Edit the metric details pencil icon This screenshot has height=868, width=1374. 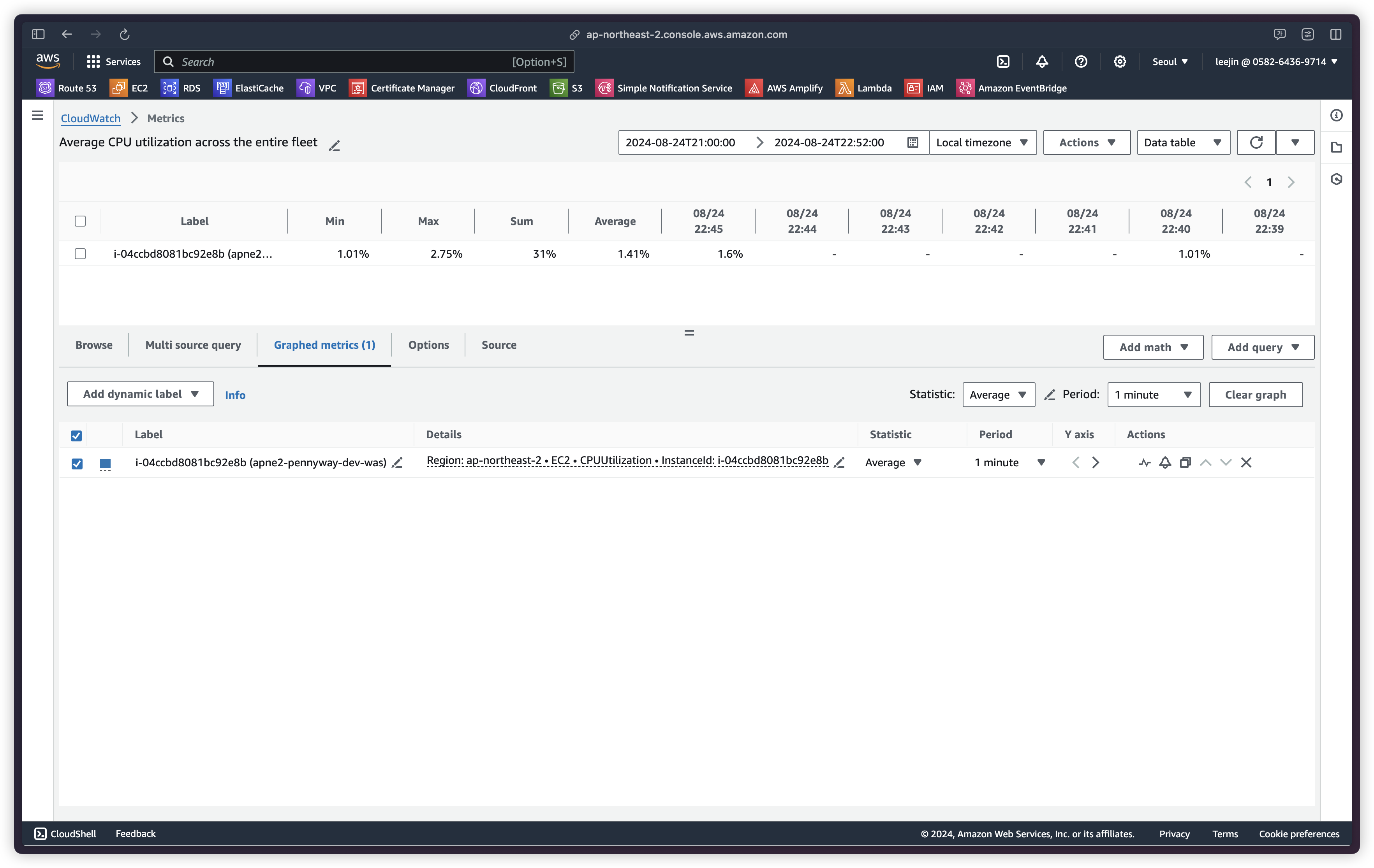point(839,462)
